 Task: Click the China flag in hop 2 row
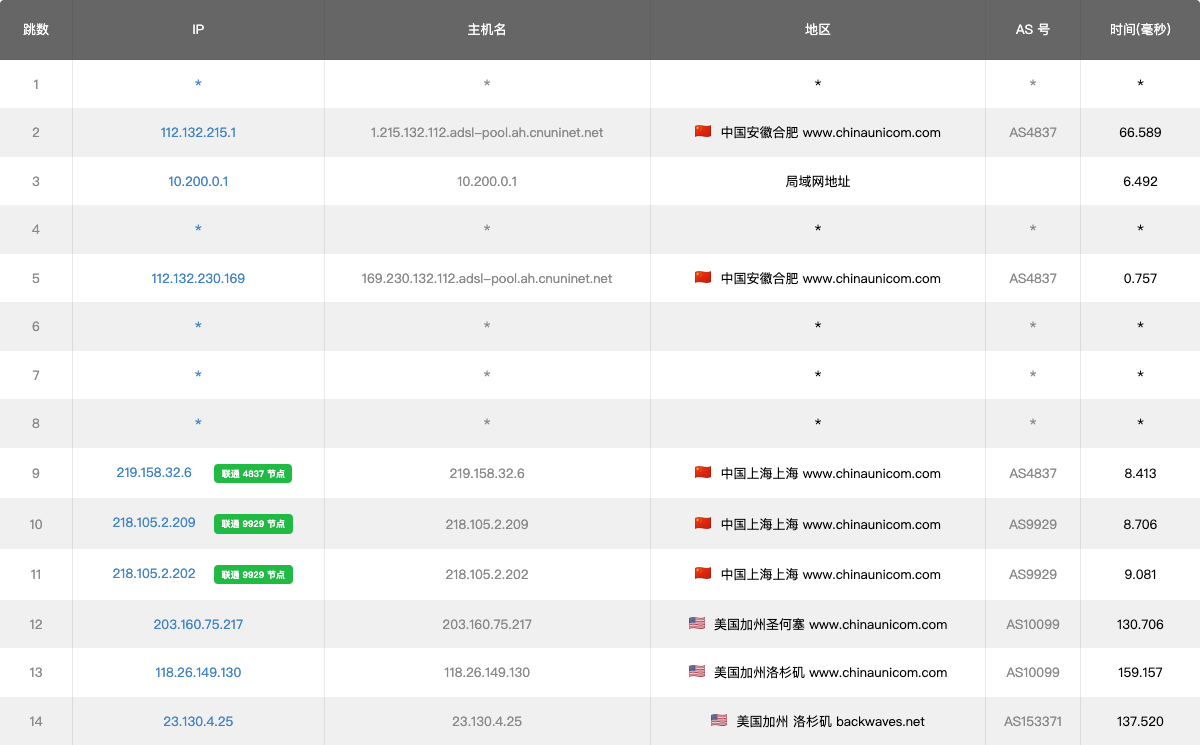tap(703, 131)
